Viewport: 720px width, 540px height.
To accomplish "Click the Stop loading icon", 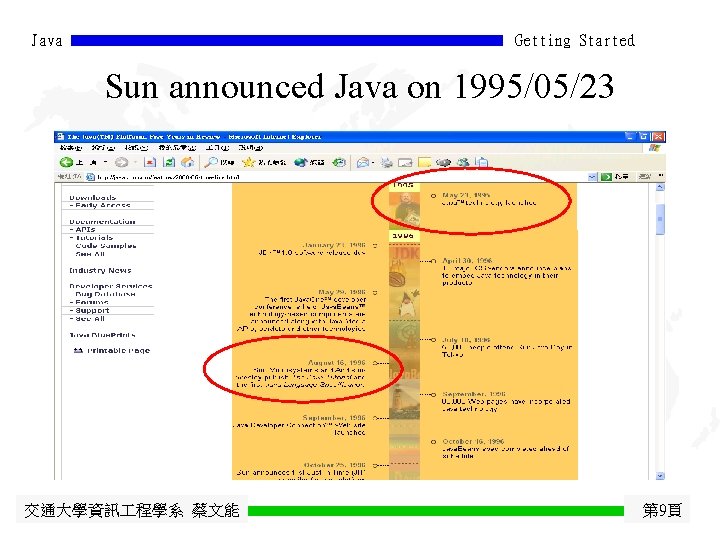I will pyautogui.click(x=150, y=162).
